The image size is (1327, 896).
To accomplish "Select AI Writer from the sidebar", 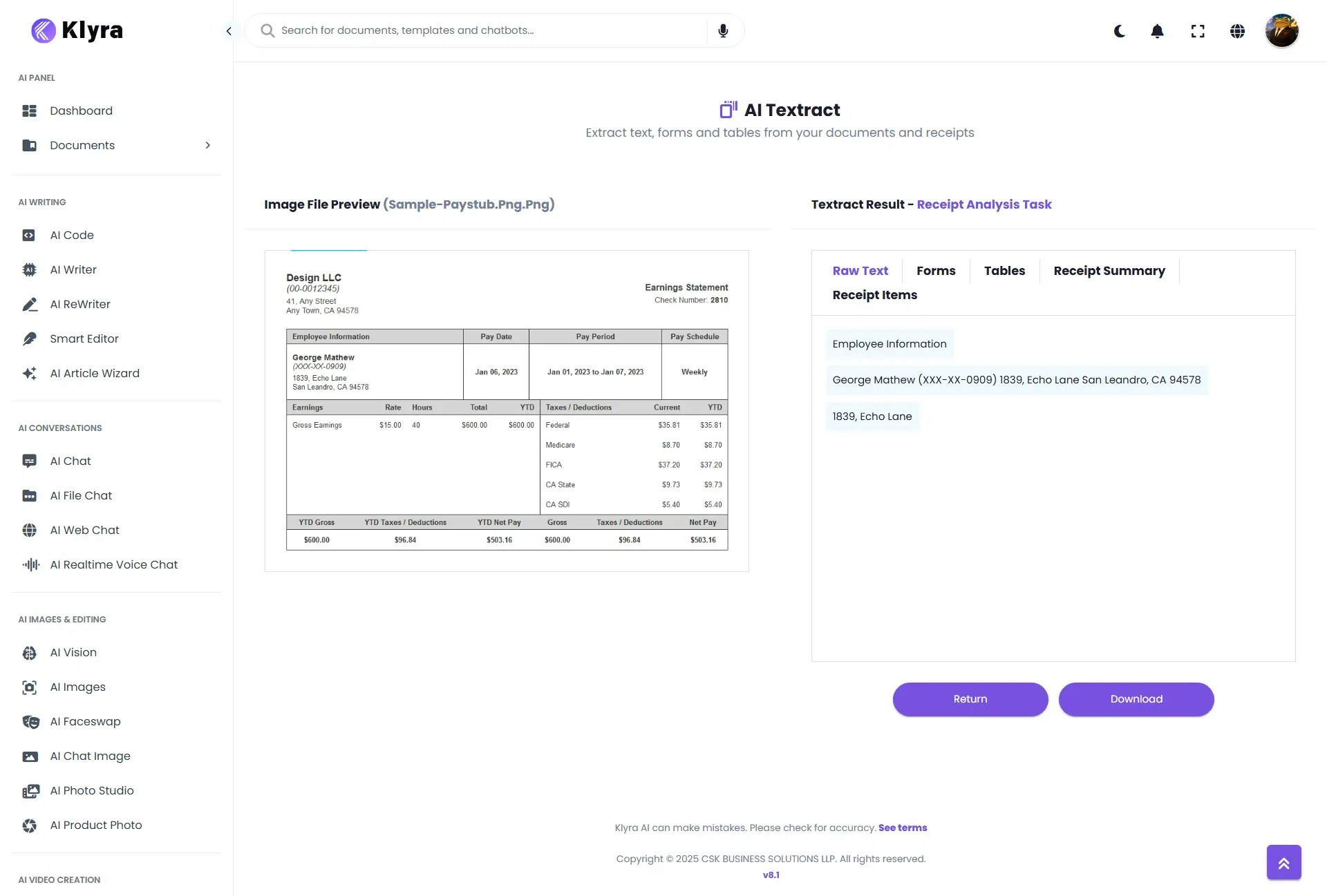I will 73,269.
